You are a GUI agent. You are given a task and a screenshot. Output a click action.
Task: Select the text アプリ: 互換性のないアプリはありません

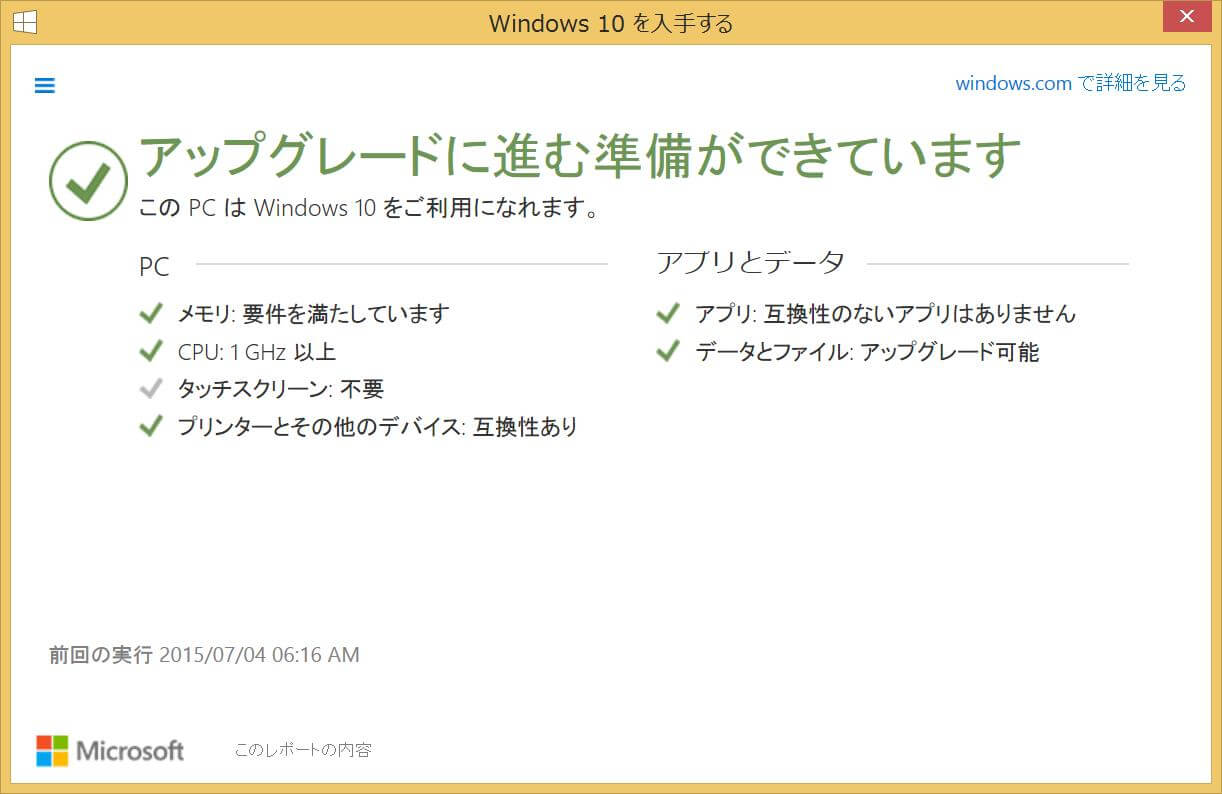pos(886,314)
